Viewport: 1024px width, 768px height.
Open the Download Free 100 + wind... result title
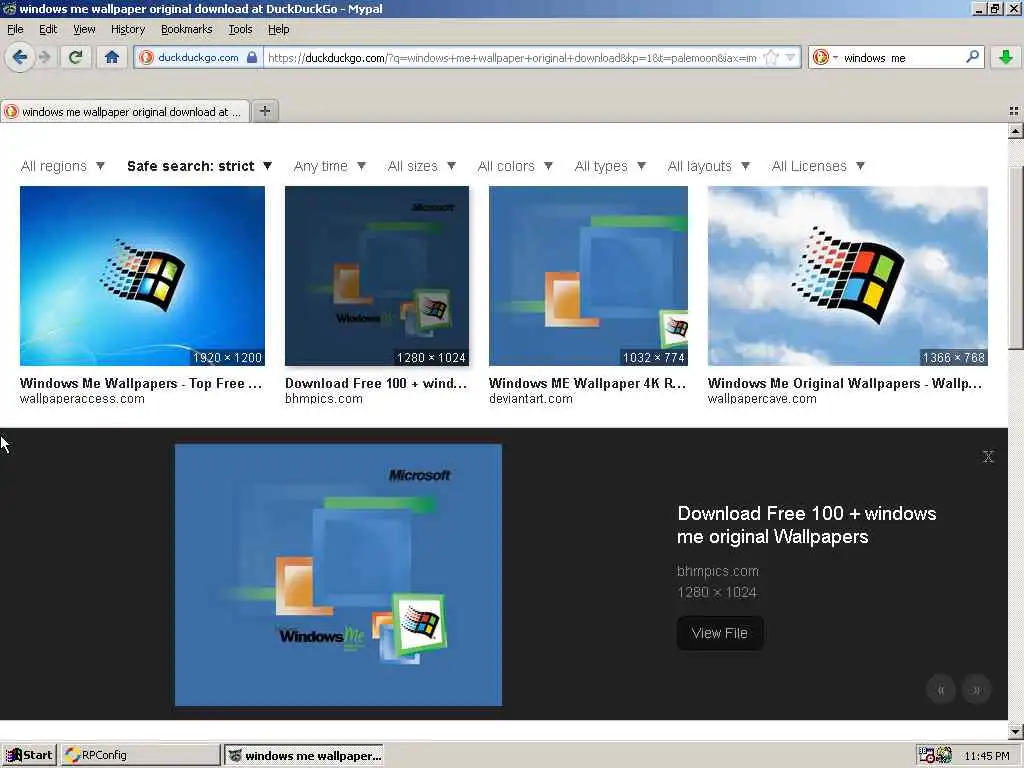376,383
